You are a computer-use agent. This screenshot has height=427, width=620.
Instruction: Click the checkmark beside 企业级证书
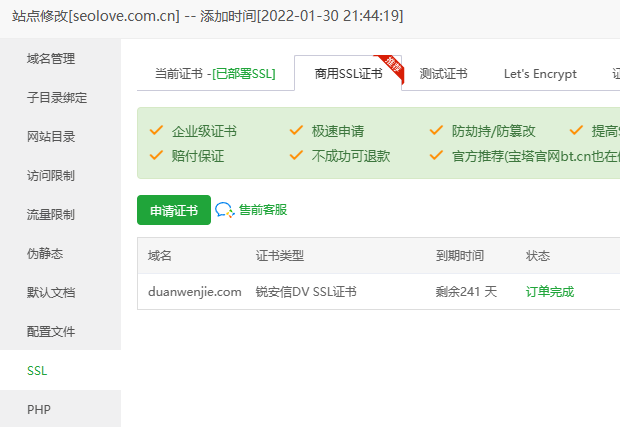point(156,130)
